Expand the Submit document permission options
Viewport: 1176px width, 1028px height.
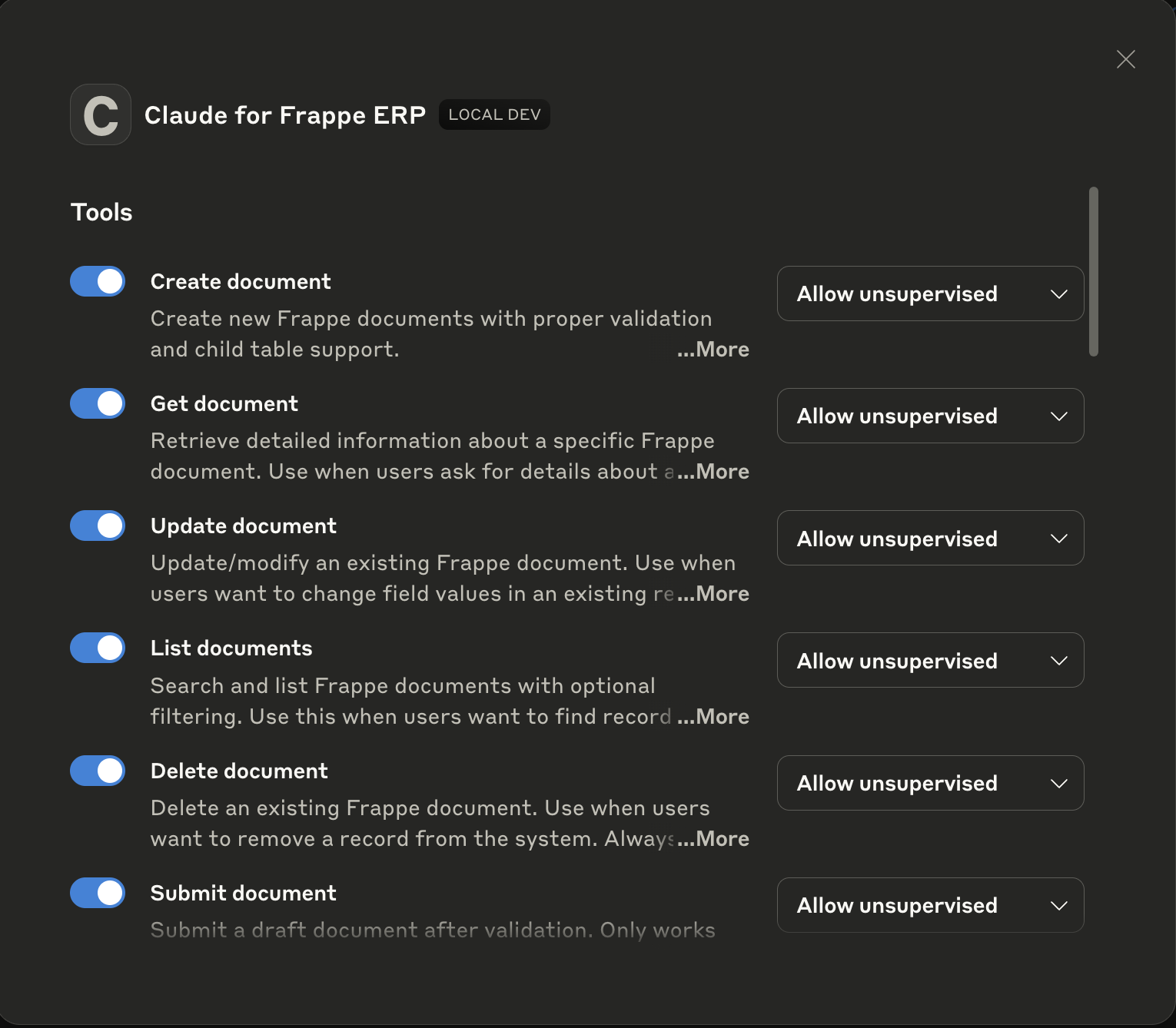coord(930,905)
